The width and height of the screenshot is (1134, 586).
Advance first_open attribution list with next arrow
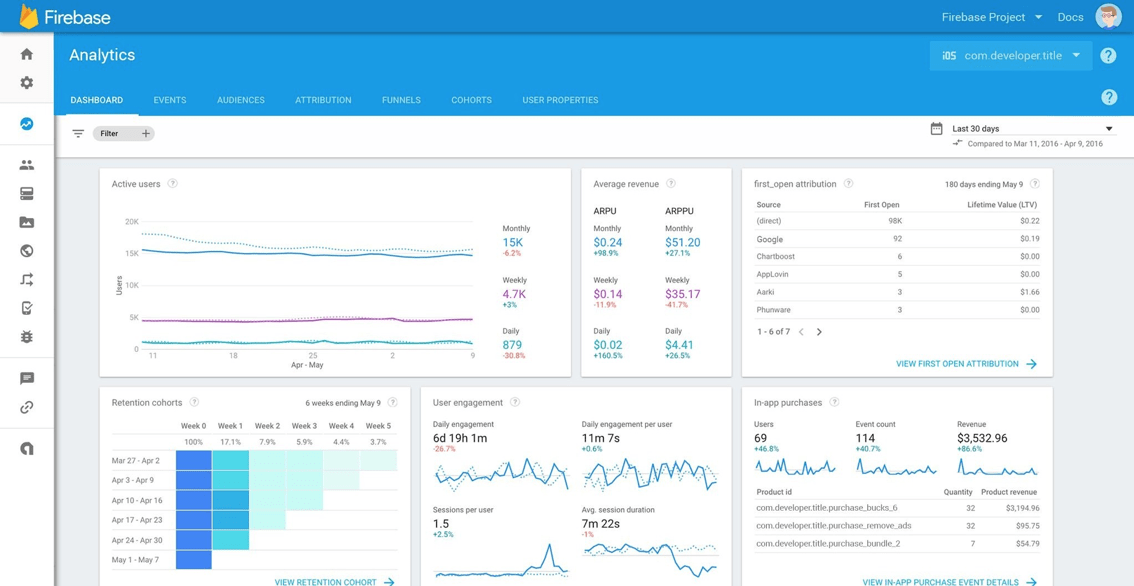click(821, 331)
